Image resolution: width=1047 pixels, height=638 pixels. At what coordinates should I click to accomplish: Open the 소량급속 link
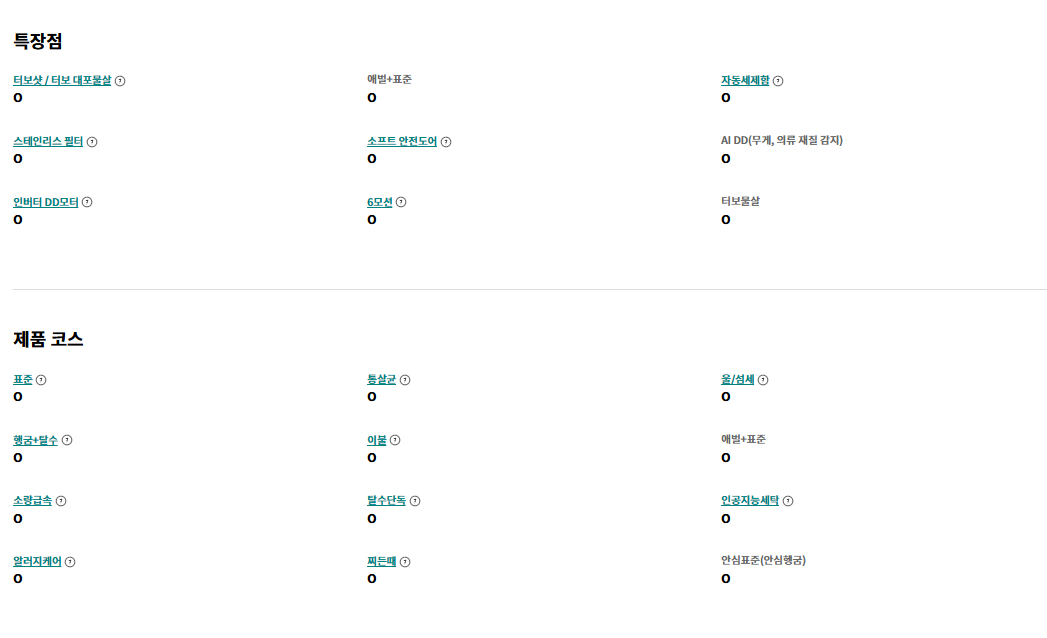pos(33,500)
